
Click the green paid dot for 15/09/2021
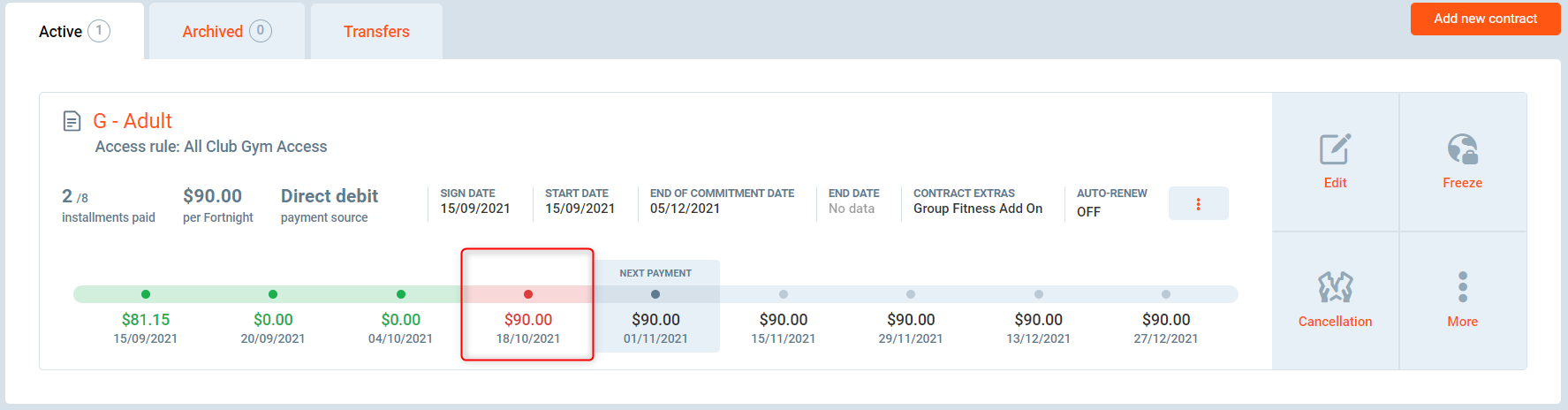point(146,294)
